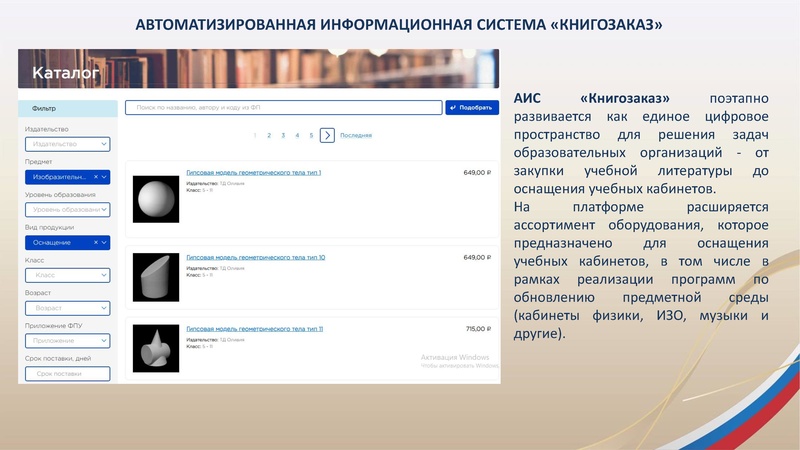This screenshot has width=800, height=450.
Task: Click the cone and cylinder model thumbnail
Action: click(156, 348)
